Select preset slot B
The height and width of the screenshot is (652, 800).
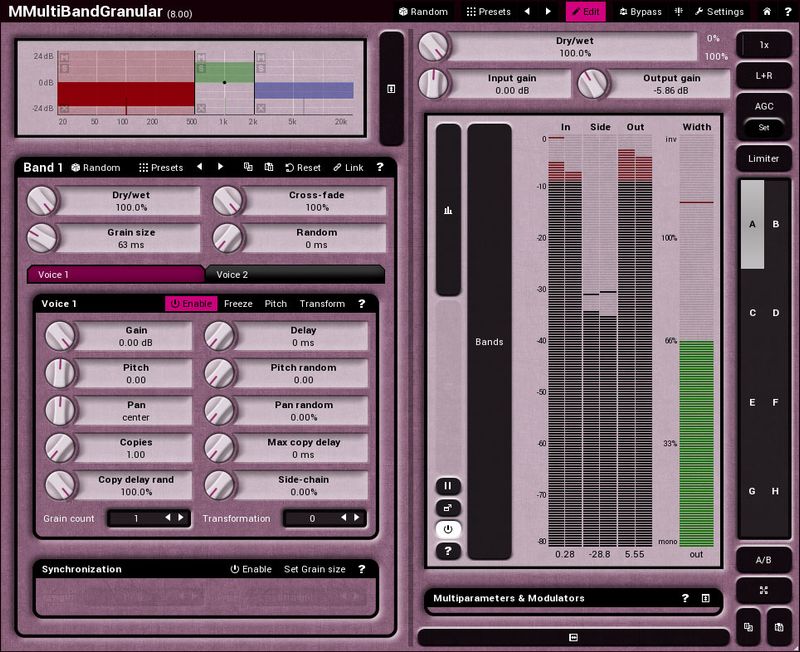coord(776,224)
